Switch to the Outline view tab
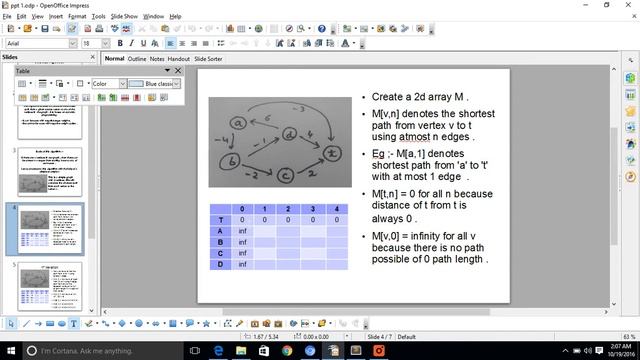The image size is (640, 360). coord(137,59)
